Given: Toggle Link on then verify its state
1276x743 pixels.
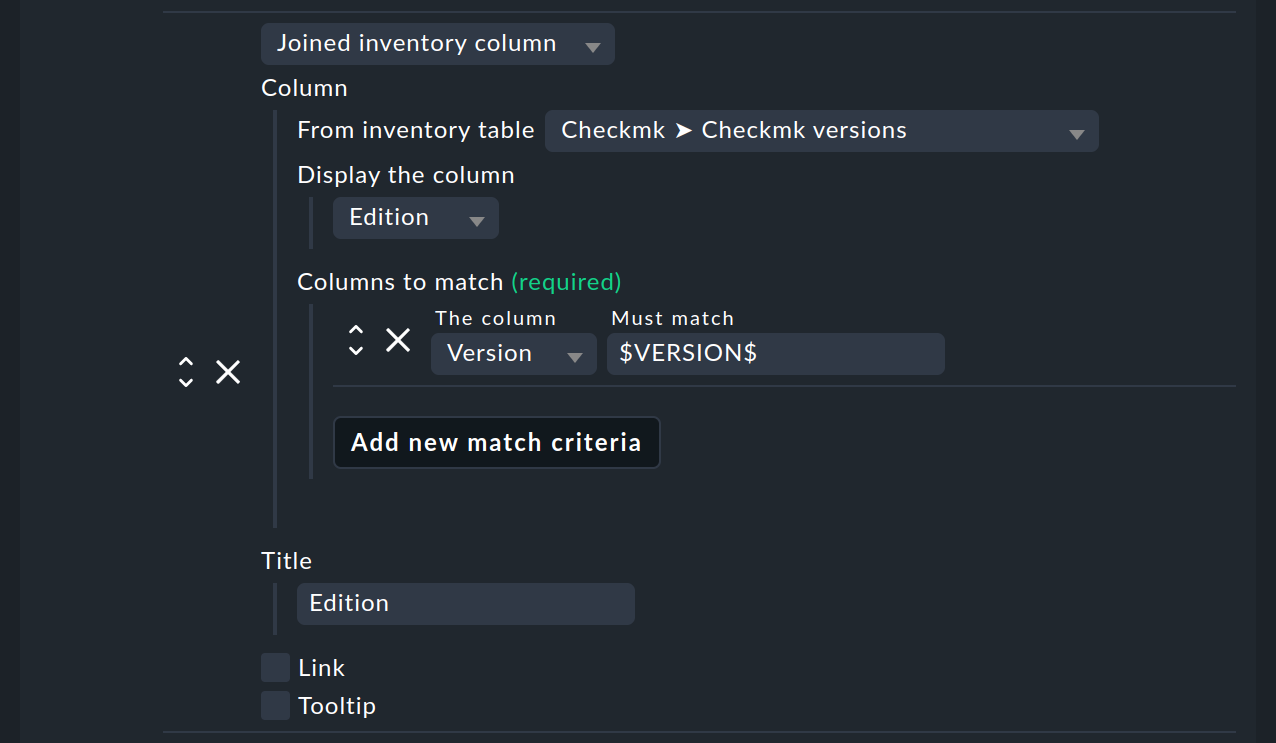Looking at the screenshot, I should 274,667.
